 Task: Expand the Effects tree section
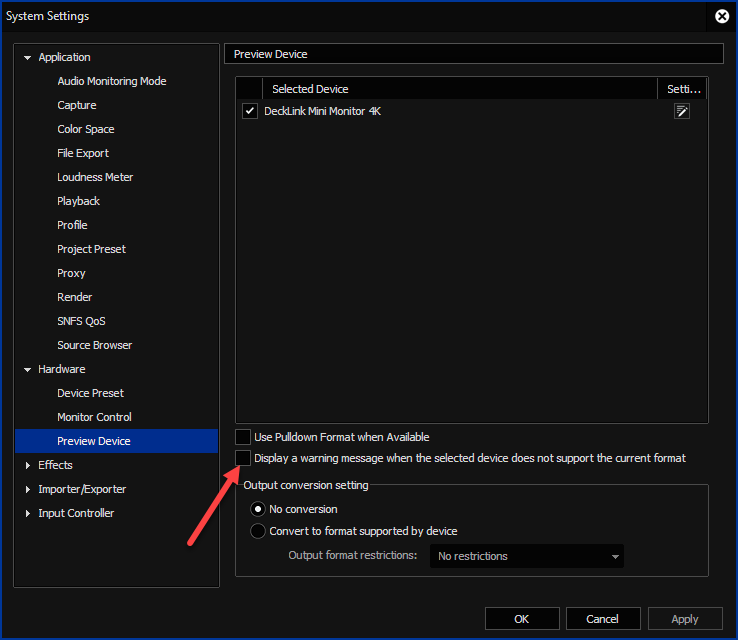(x=28, y=465)
